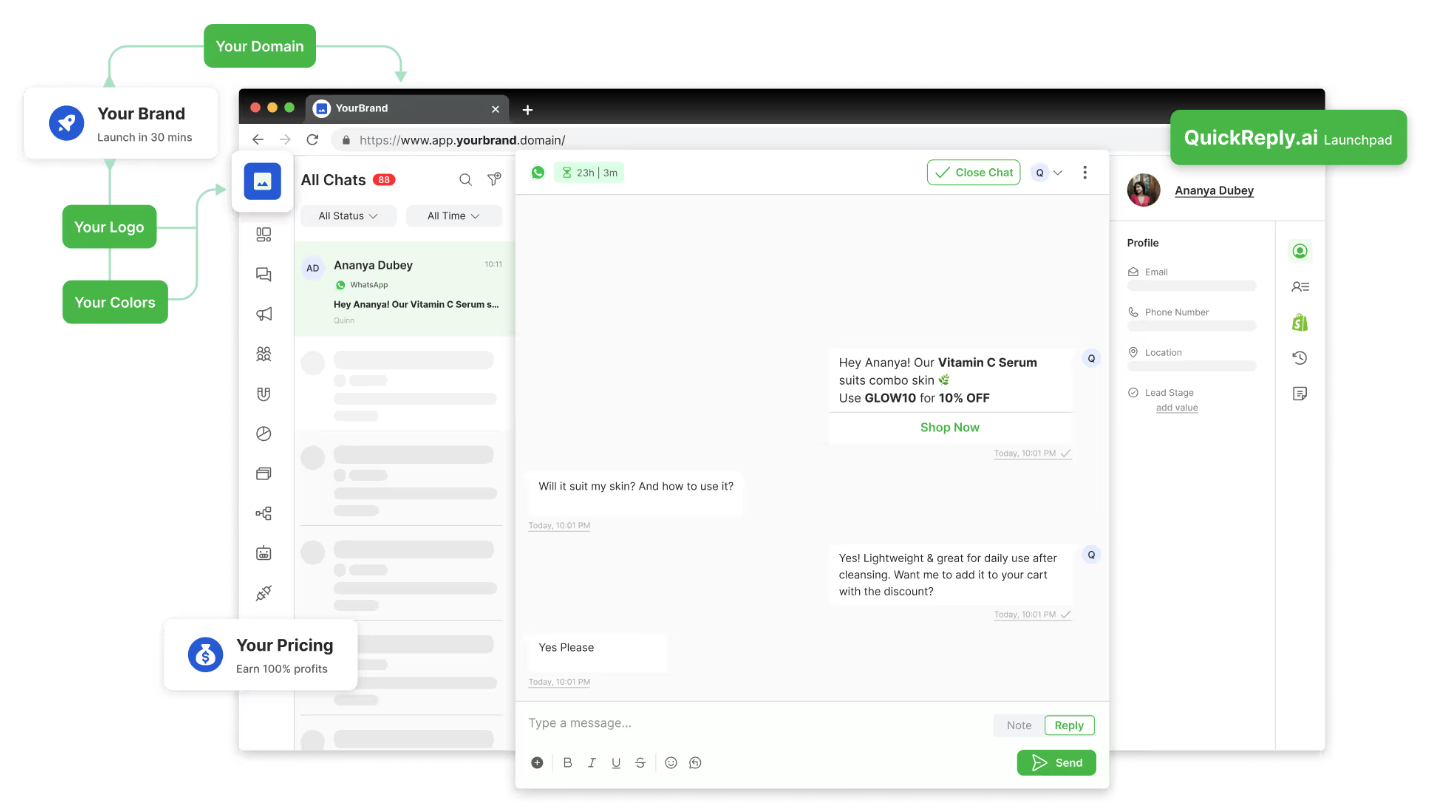The width and height of the screenshot is (1452, 808).
Task: Click the Your Pricing card
Action: point(261,655)
